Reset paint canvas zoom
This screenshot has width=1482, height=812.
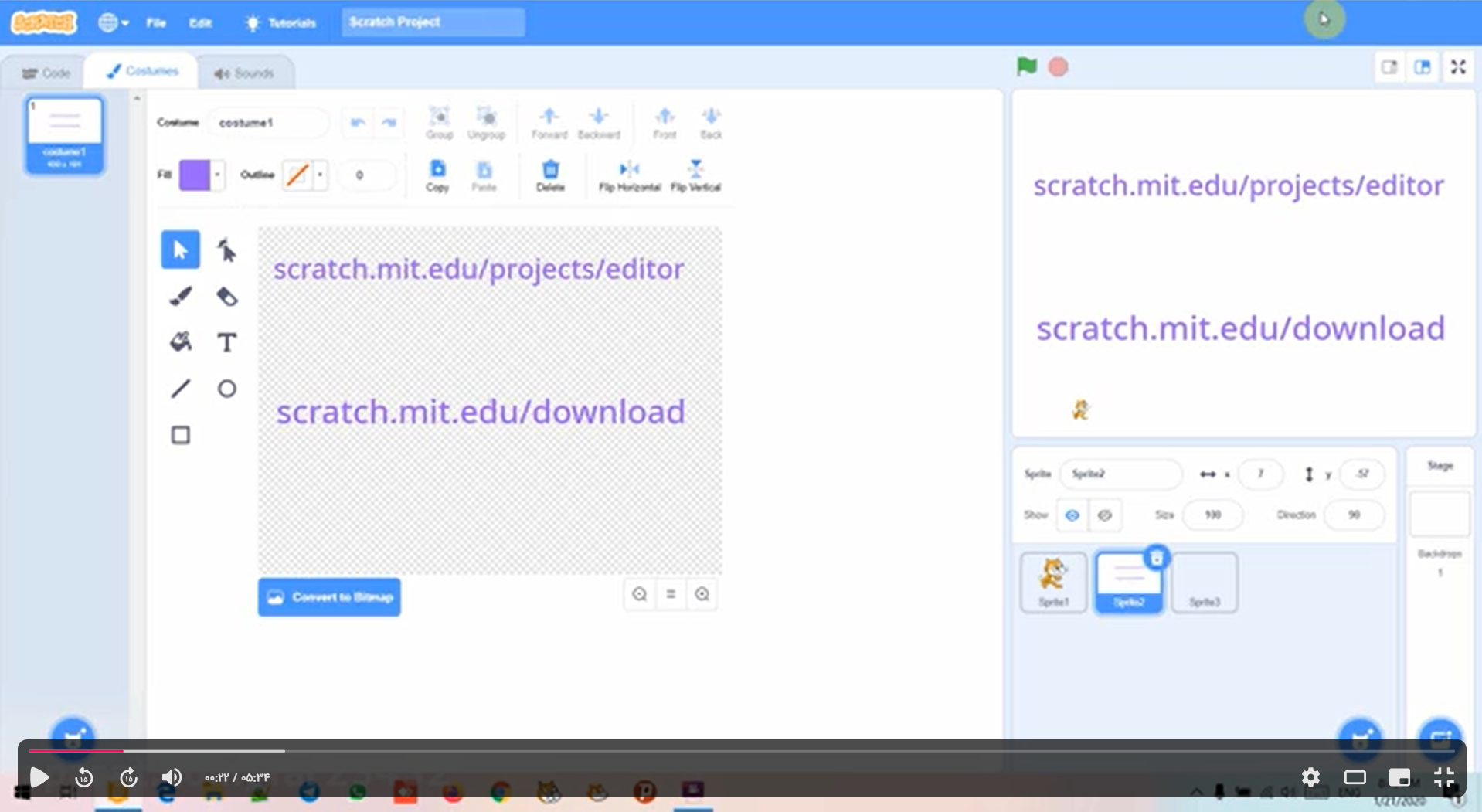671,594
